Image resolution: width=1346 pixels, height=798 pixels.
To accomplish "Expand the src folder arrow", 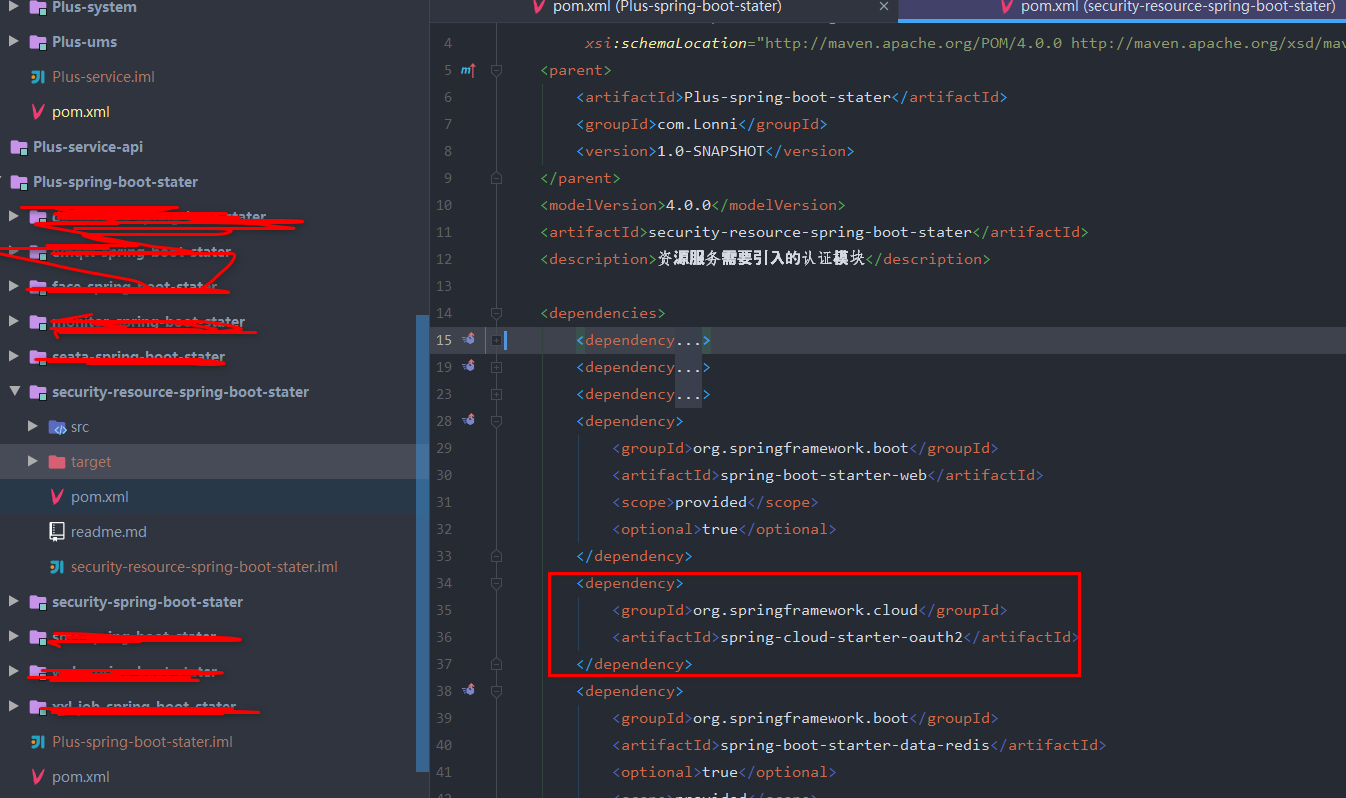I will click(33, 427).
